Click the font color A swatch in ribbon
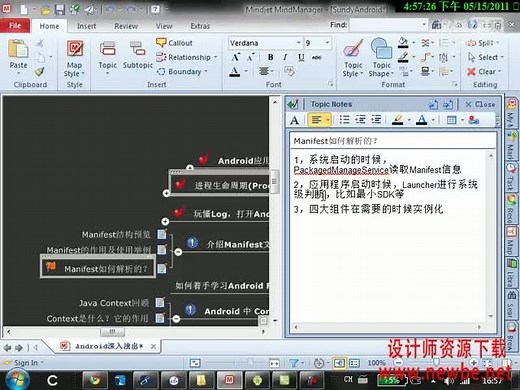Image resolution: width=520 pixels, height=390 pixels. (235, 71)
